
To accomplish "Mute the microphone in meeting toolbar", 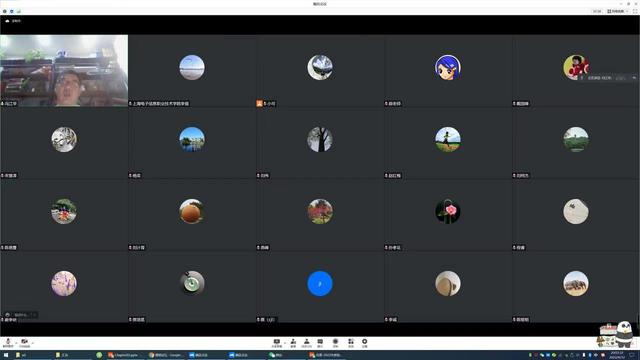I will (8, 342).
